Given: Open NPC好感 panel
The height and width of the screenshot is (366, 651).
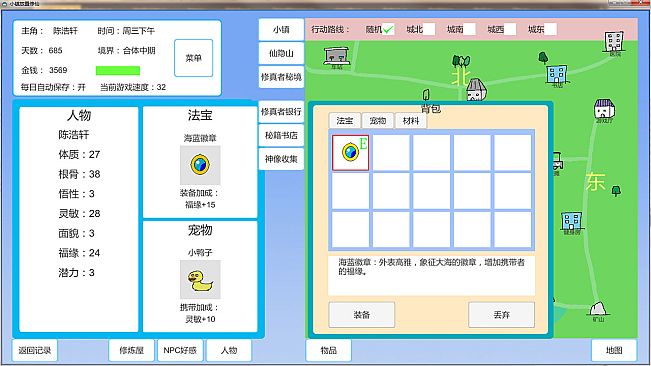Looking at the screenshot, I should [x=180, y=350].
